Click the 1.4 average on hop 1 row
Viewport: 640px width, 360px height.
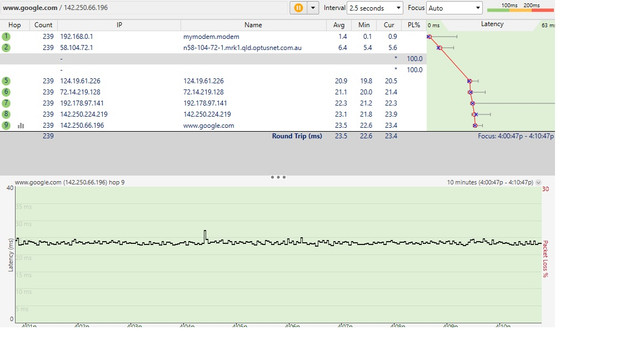(x=342, y=36)
